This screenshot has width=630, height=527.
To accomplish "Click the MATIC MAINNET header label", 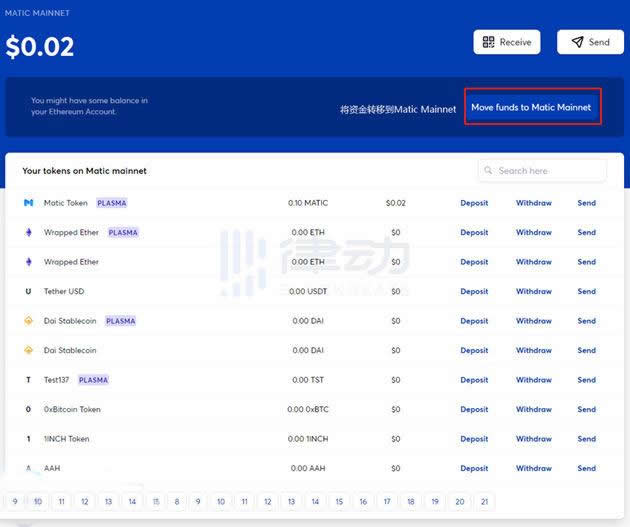I will [37, 13].
